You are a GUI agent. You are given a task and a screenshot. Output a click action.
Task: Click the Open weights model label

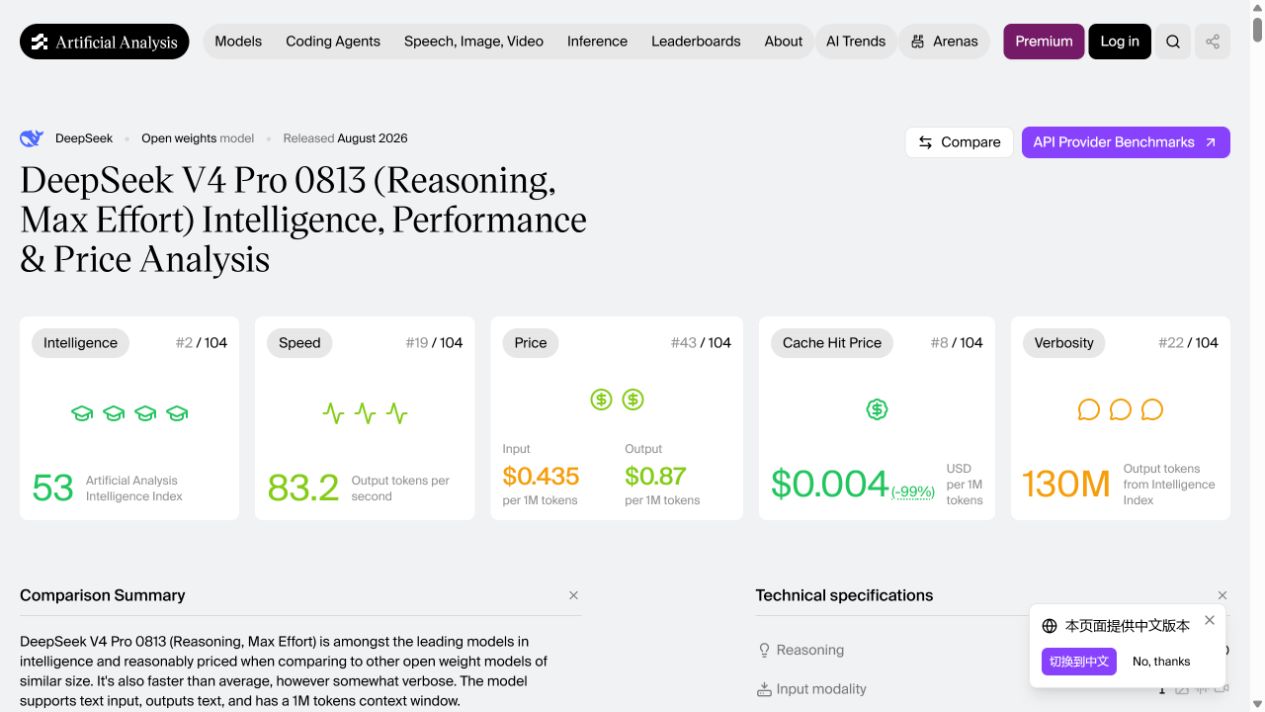(198, 139)
